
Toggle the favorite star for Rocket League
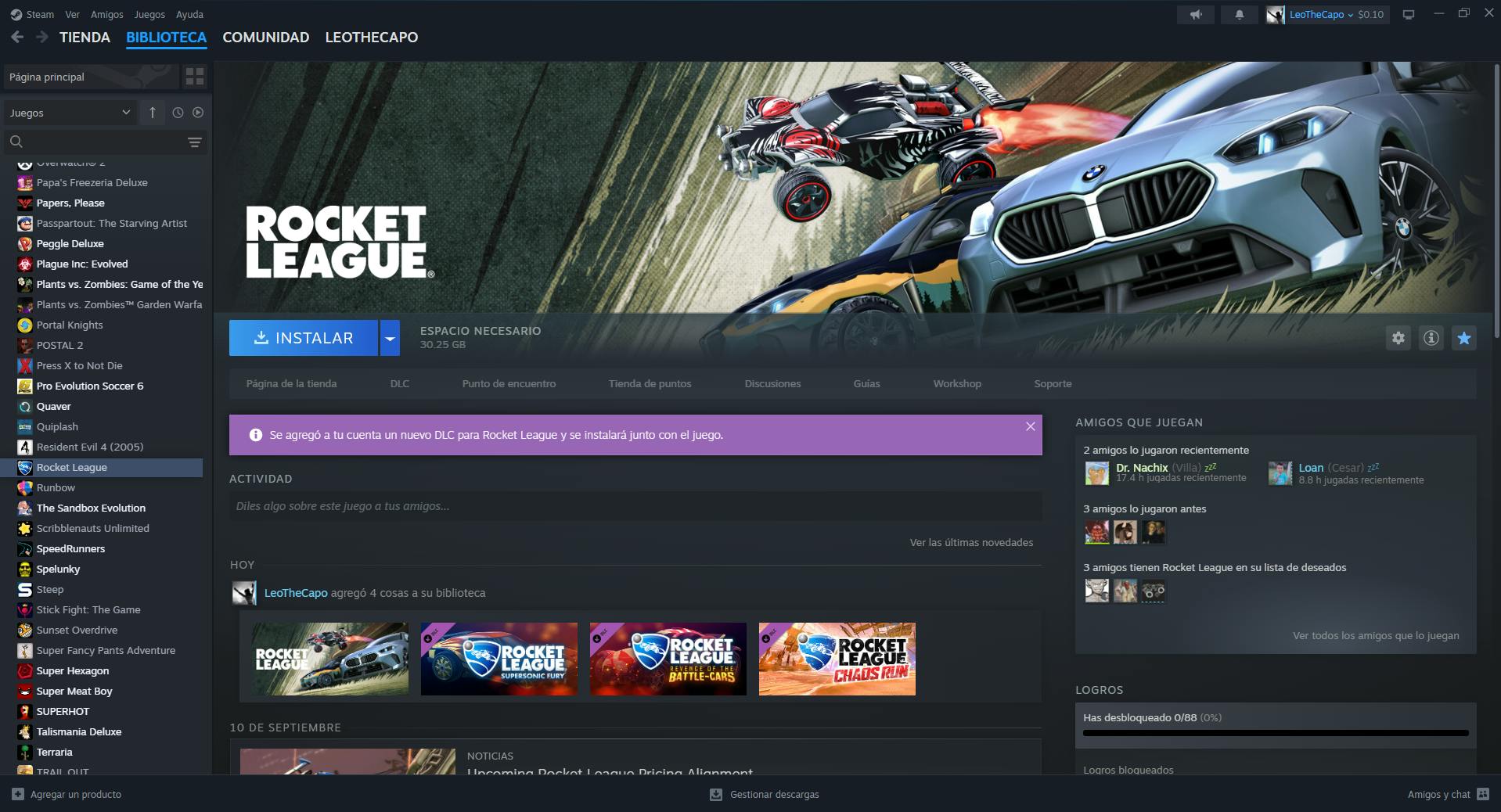[x=1463, y=338]
